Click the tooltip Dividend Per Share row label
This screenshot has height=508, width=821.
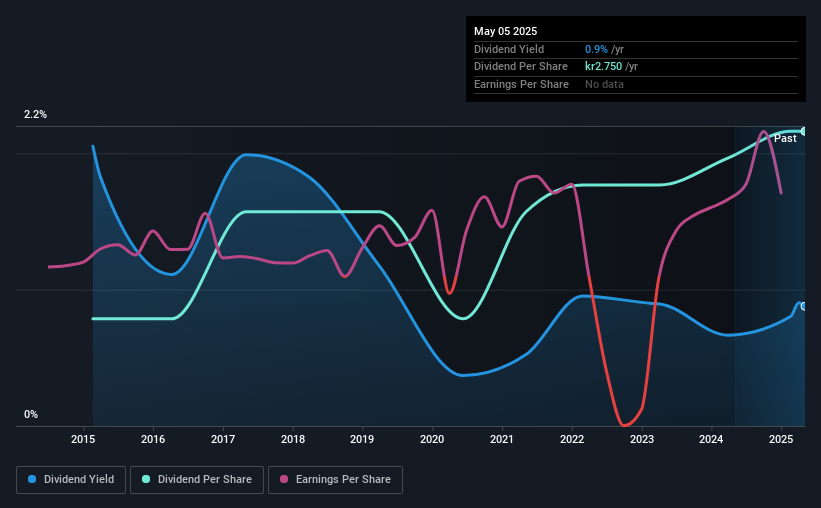520,67
